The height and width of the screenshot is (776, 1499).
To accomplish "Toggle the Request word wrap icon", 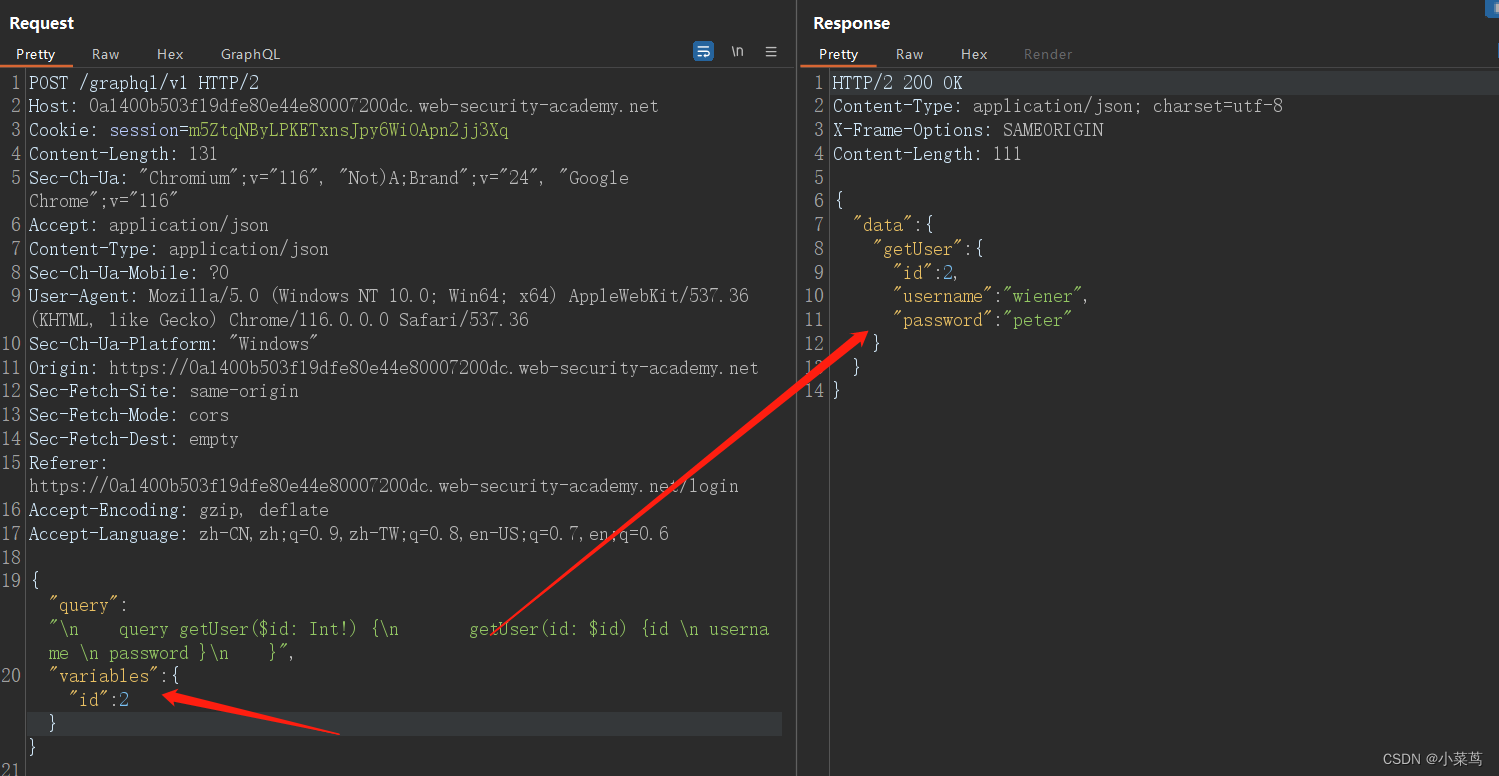I will pos(704,51).
